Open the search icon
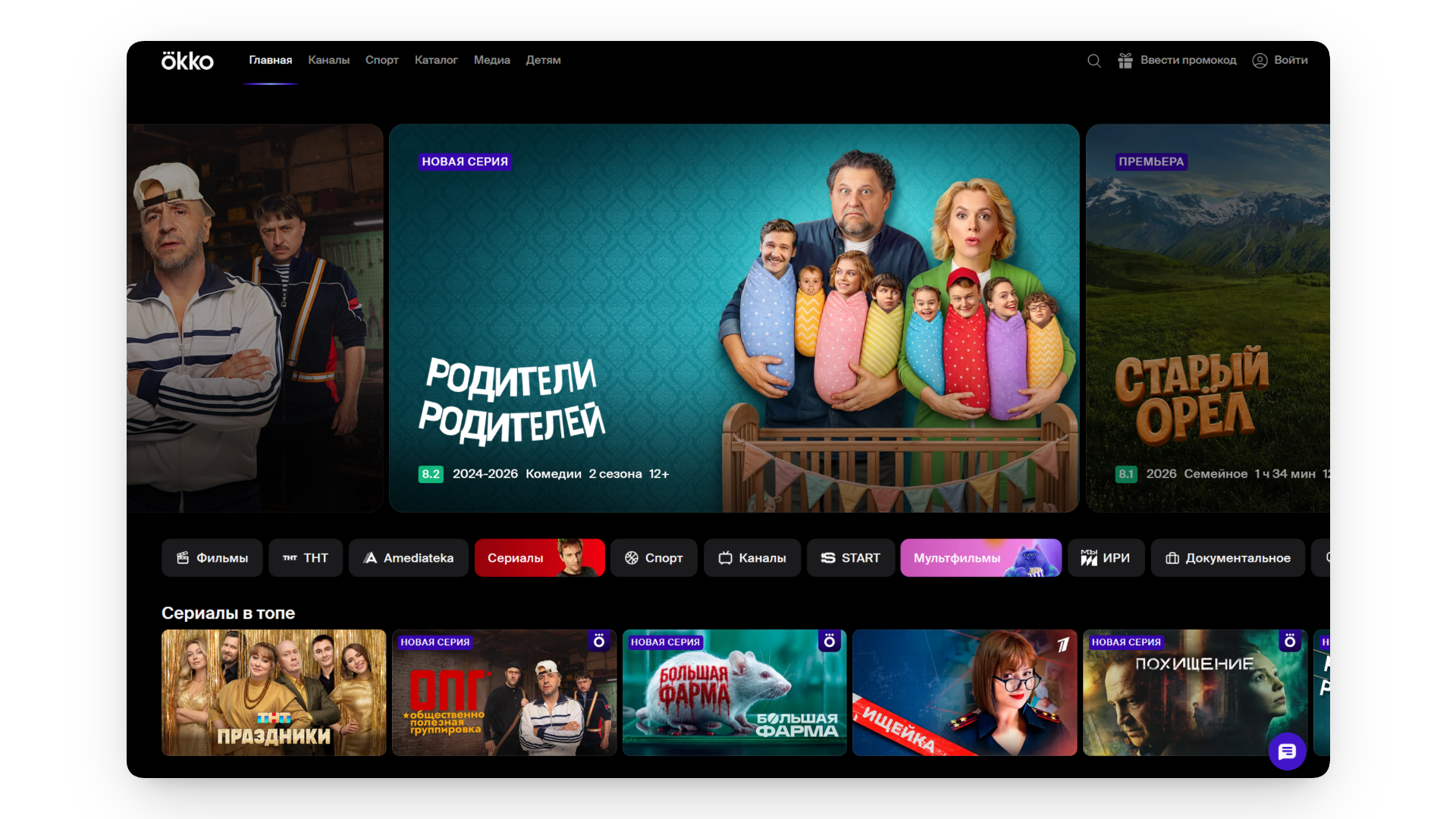This screenshot has height=819, width=1456. pyautogui.click(x=1094, y=61)
